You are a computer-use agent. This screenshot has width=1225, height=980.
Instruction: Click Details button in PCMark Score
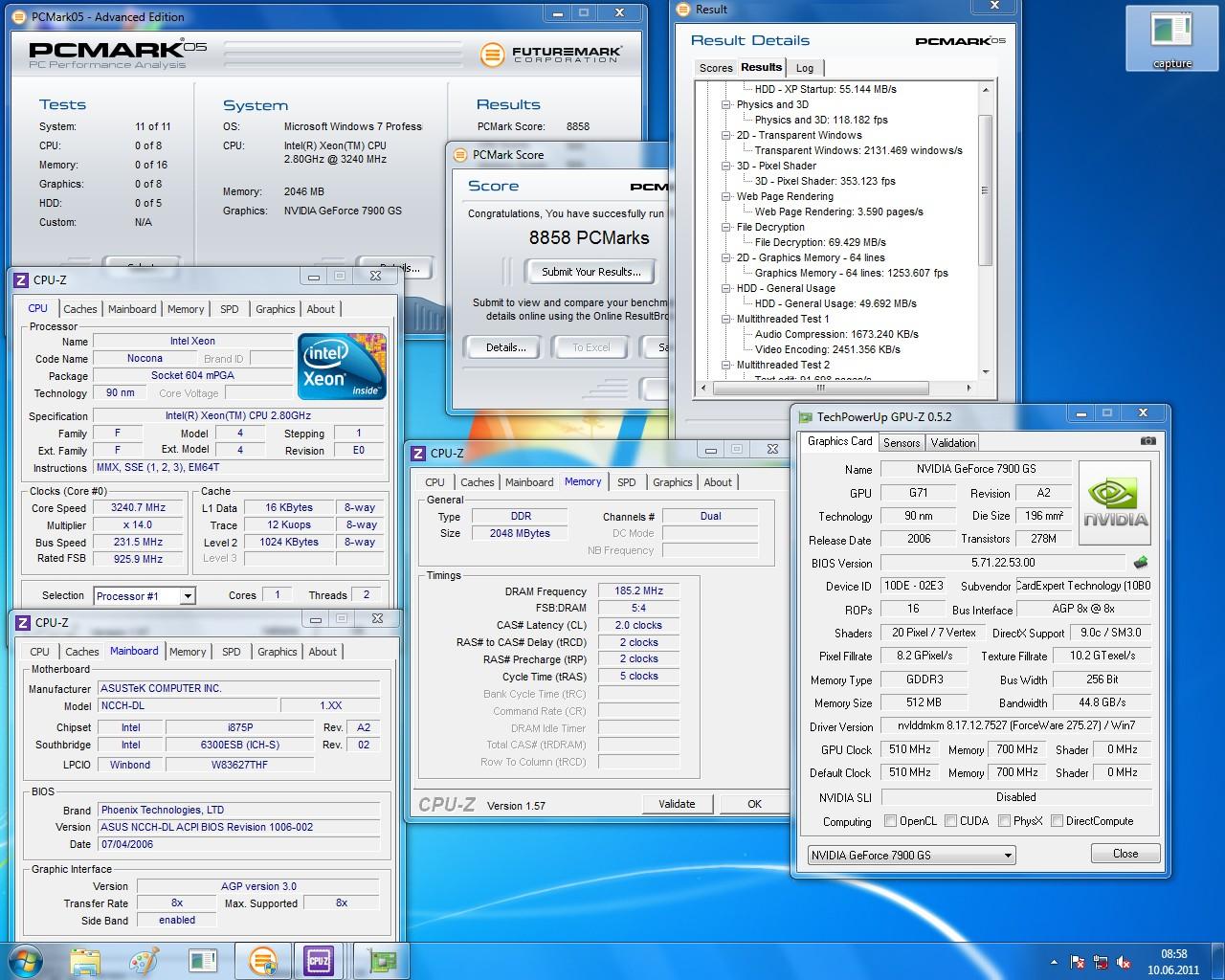pos(504,347)
